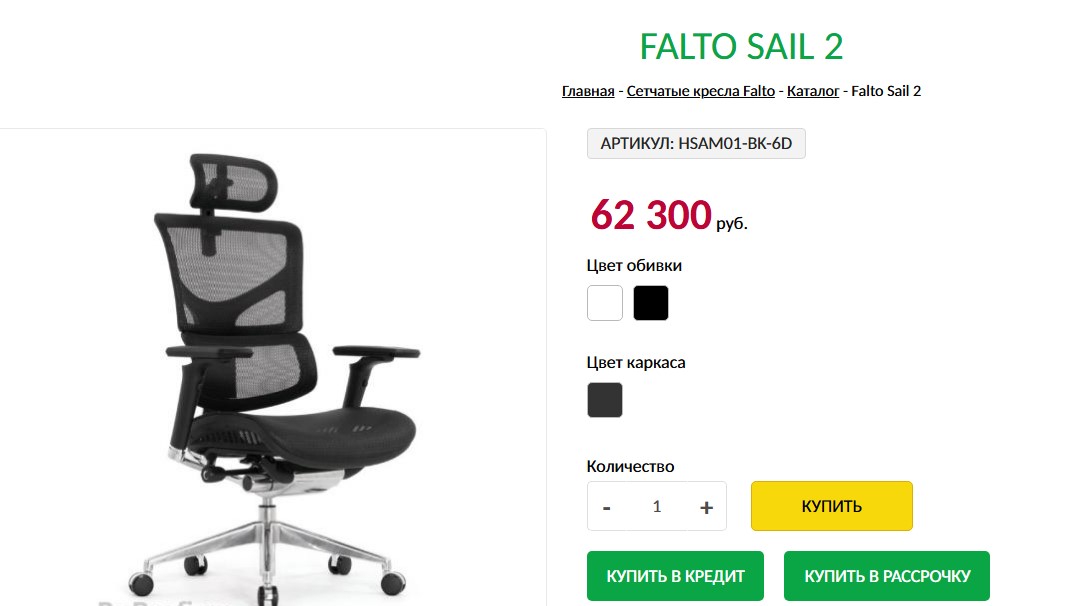Go to the Каталог breadcrumb link
1073x606 pixels.
813,91
